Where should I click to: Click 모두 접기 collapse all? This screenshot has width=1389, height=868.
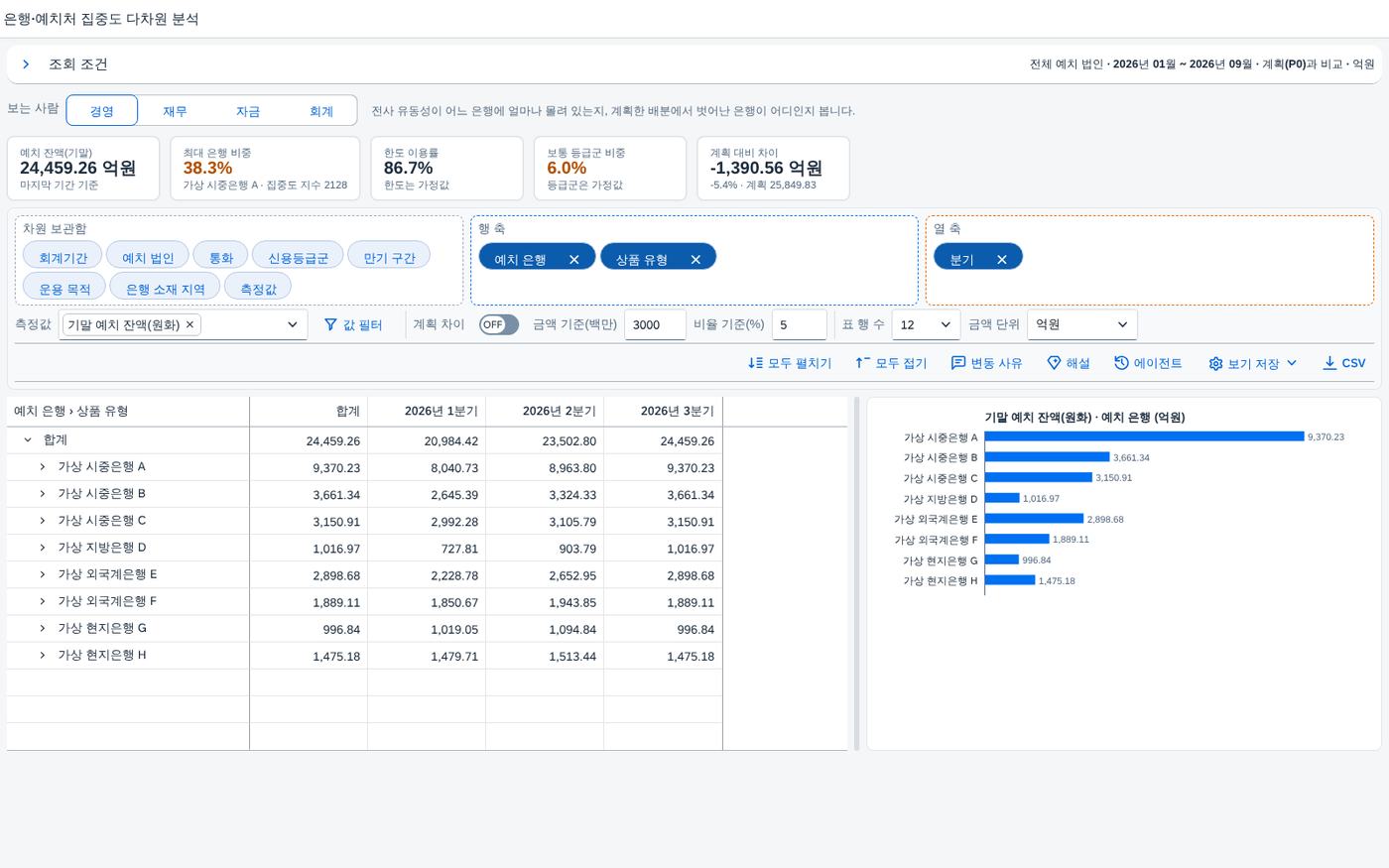point(891,363)
